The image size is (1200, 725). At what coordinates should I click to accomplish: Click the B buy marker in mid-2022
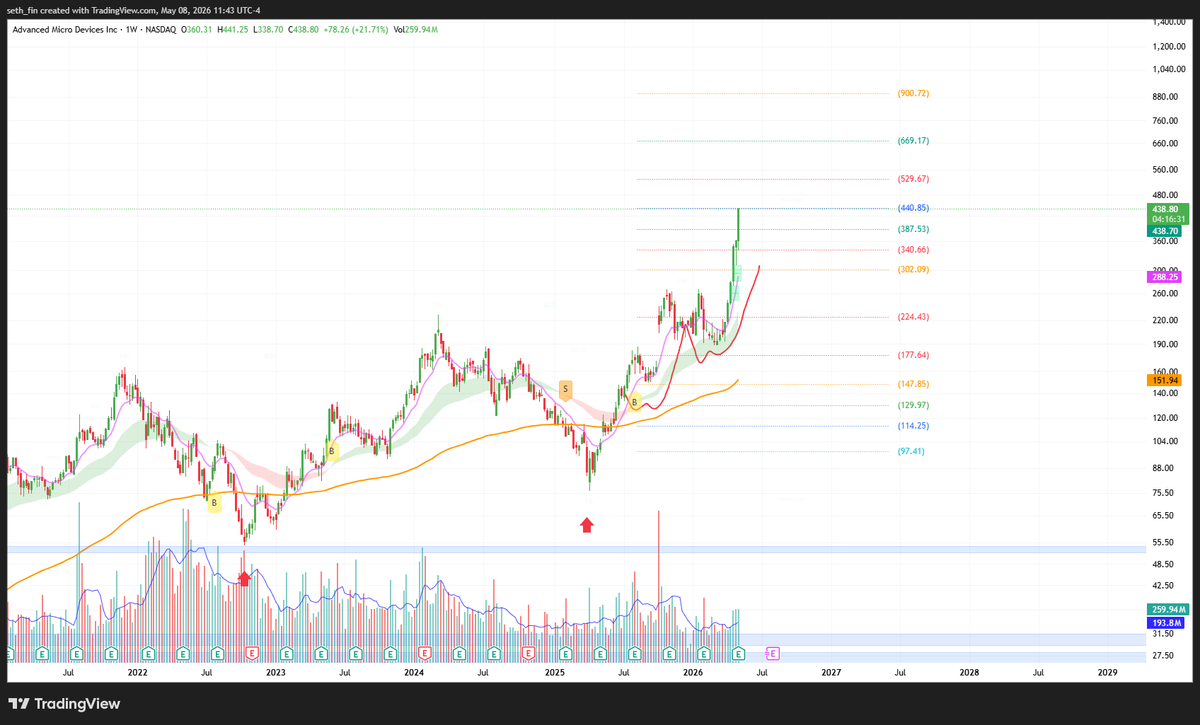[x=213, y=505]
